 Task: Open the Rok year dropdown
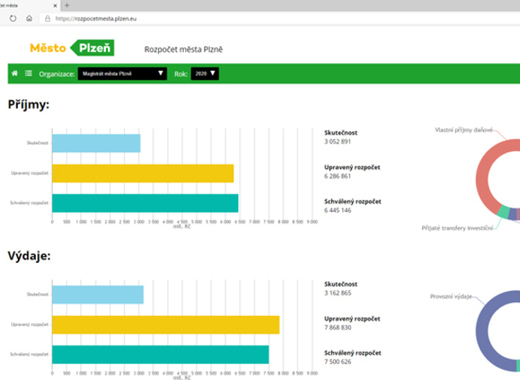point(205,74)
